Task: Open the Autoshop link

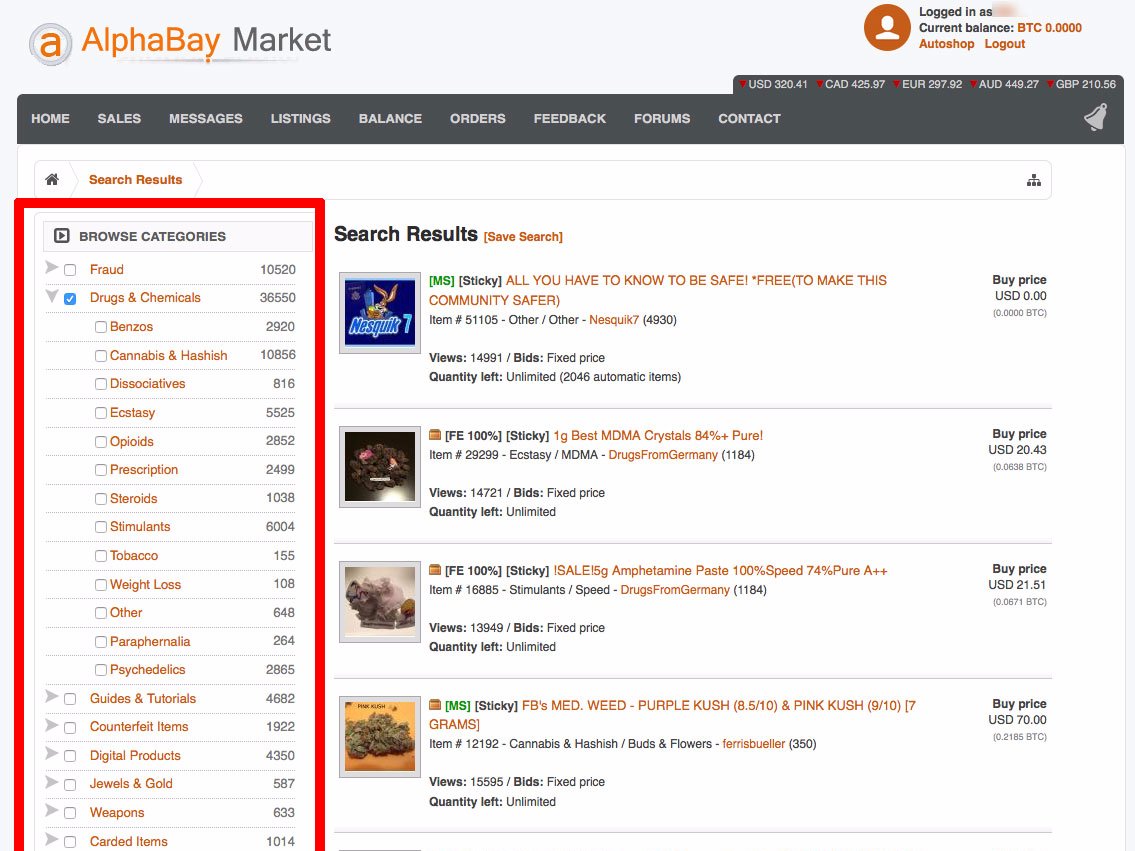Action: click(947, 44)
